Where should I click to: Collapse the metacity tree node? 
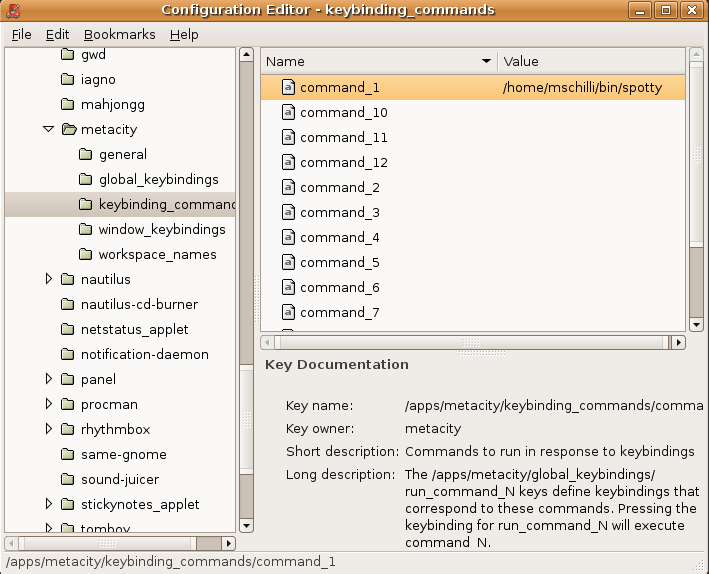pos(48,129)
